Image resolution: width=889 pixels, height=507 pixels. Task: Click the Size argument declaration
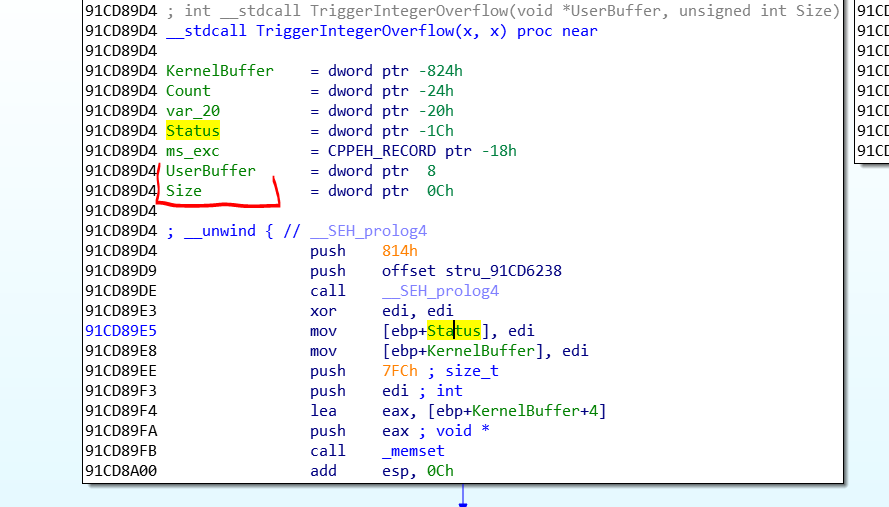pos(183,191)
